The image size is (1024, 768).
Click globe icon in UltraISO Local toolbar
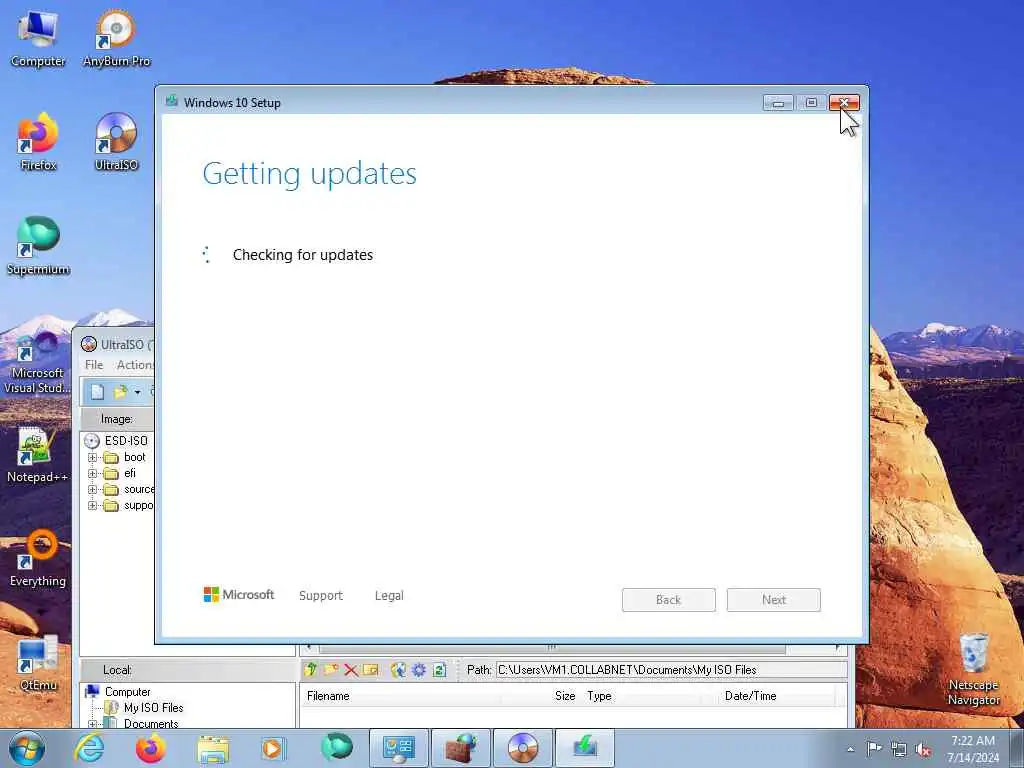click(x=398, y=669)
